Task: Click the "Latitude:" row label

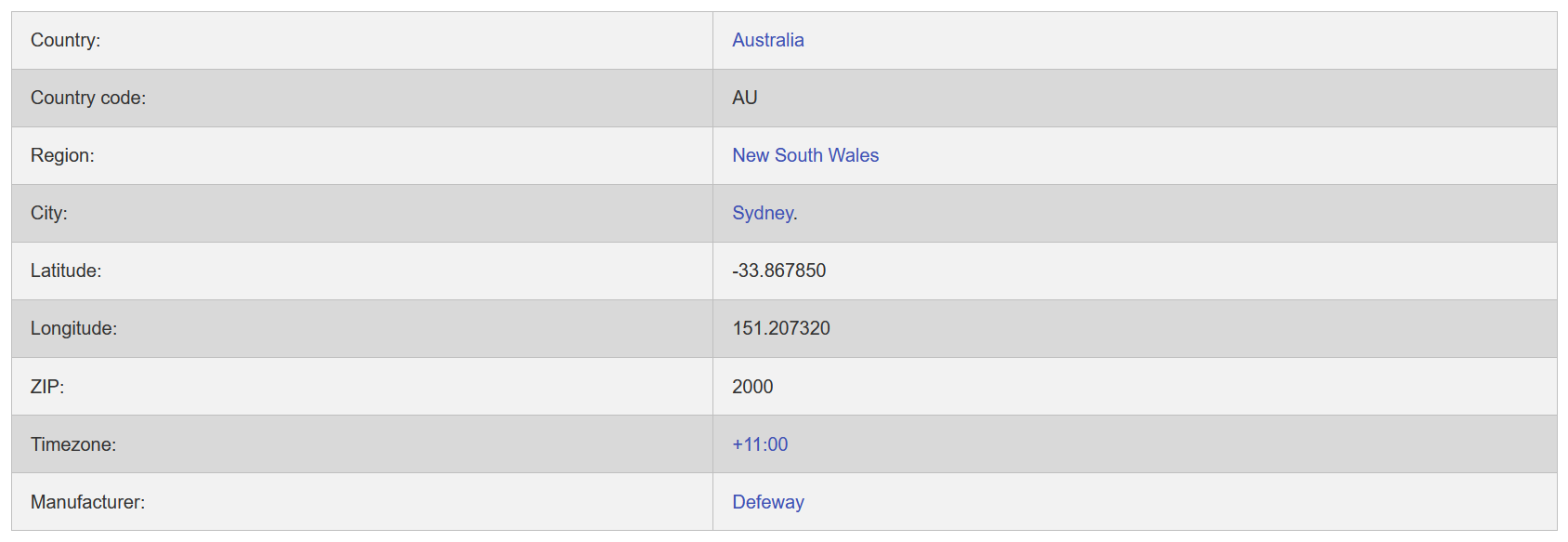Action: point(65,271)
